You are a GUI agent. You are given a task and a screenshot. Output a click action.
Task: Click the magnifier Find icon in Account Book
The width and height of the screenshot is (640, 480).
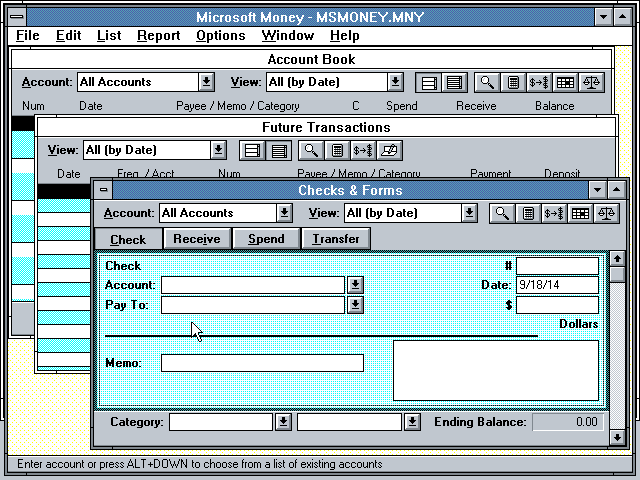[486, 83]
